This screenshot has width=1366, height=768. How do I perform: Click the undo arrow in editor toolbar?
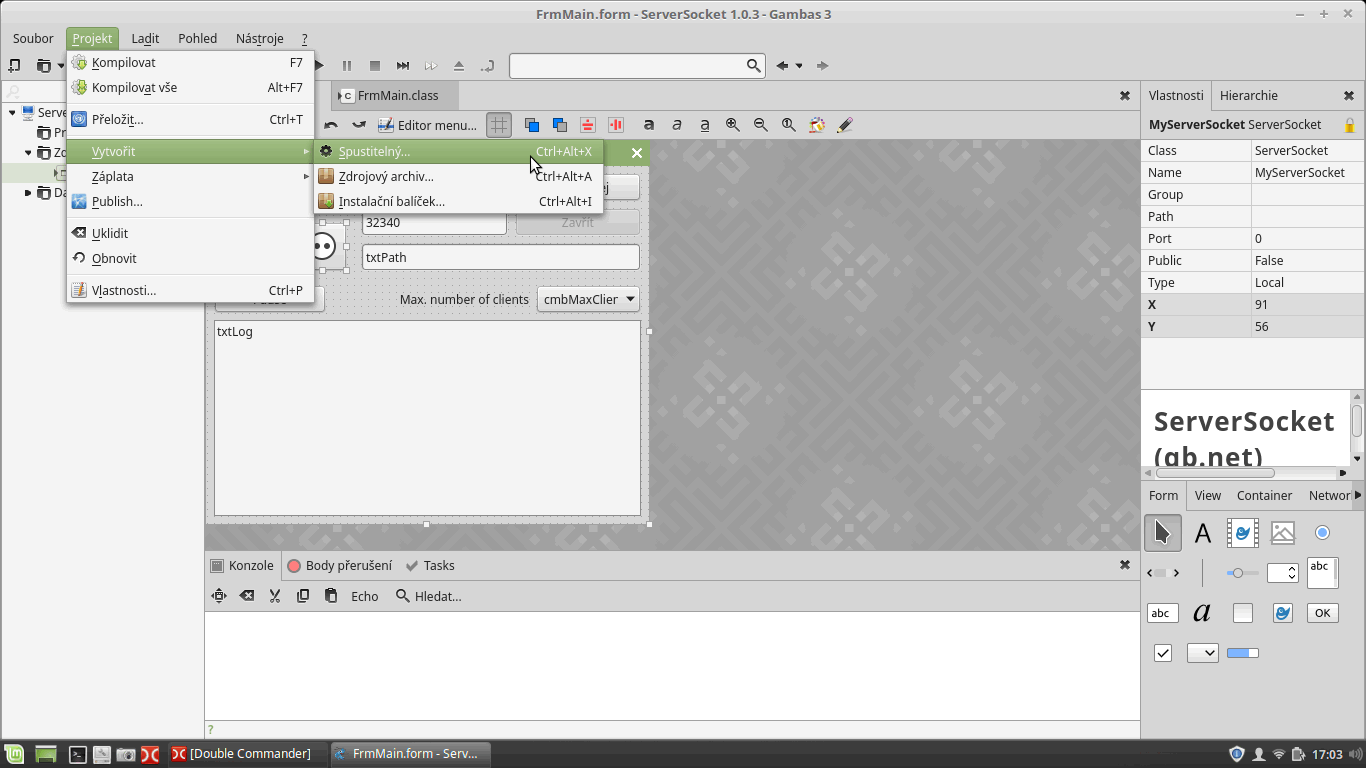[x=331, y=125]
